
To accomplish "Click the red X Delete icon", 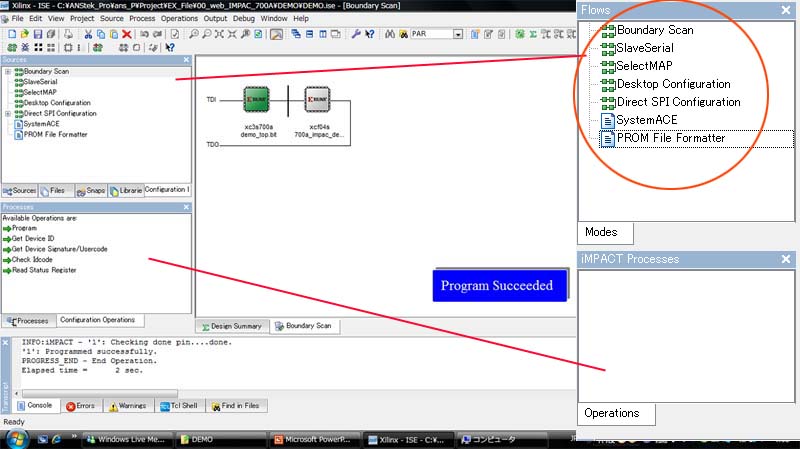I will coord(127,34).
